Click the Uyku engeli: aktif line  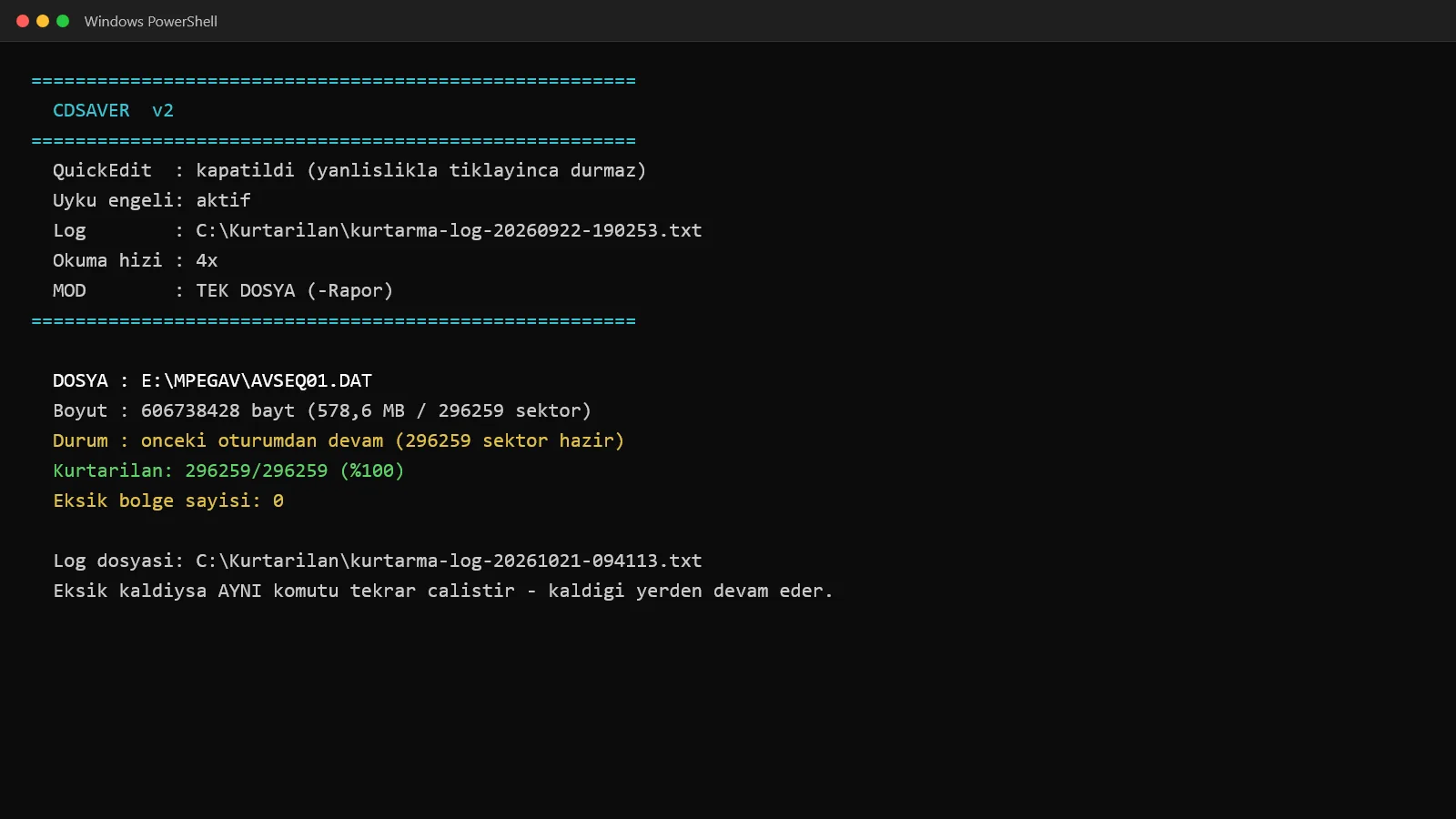(151, 200)
